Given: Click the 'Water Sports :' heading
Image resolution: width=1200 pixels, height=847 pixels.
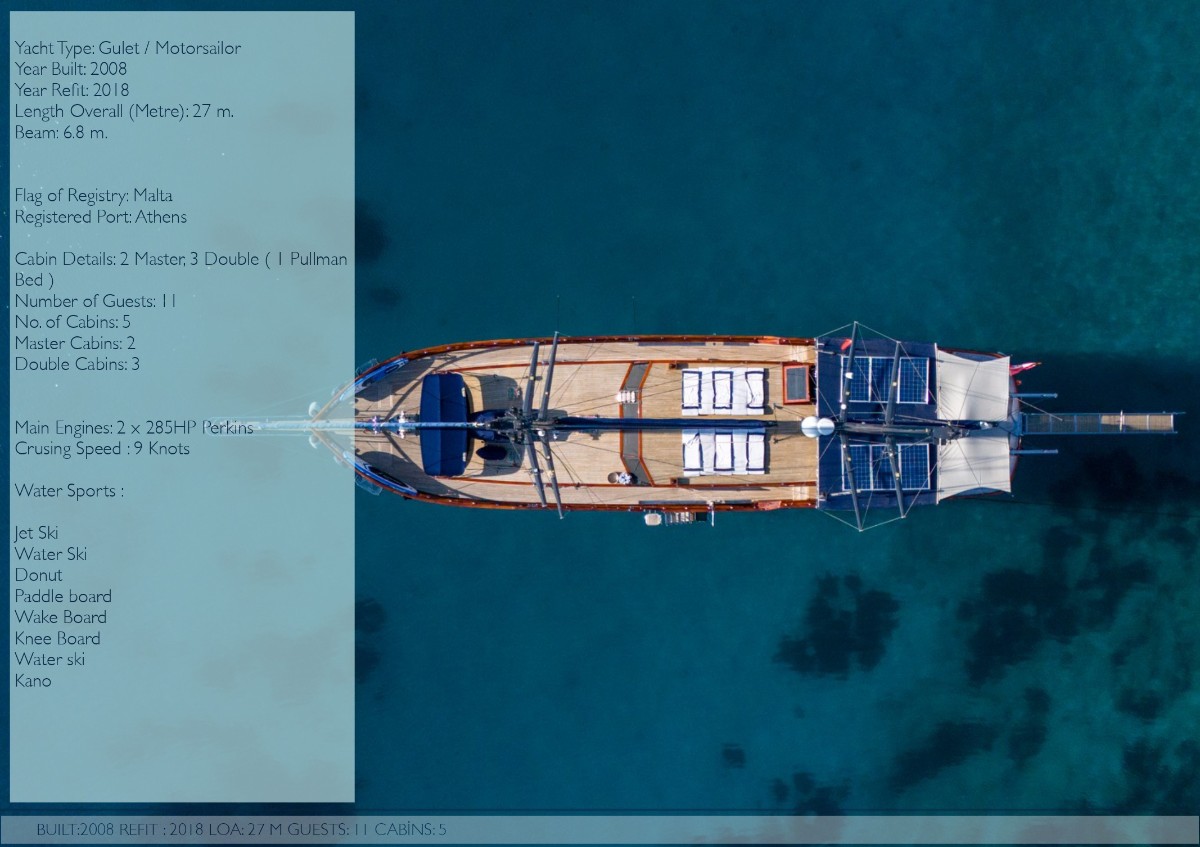Looking at the screenshot, I should pyautogui.click(x=69, y=490).
